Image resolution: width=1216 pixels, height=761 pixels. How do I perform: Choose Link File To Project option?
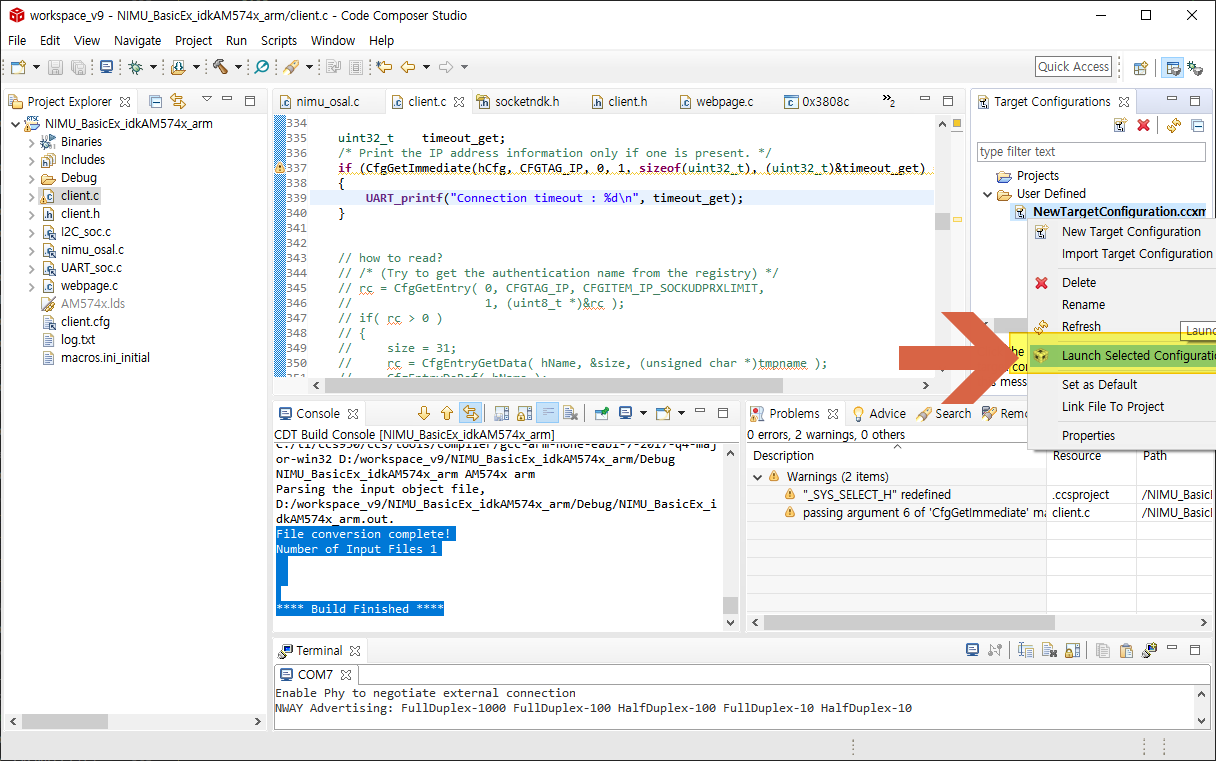[1122, 407]
